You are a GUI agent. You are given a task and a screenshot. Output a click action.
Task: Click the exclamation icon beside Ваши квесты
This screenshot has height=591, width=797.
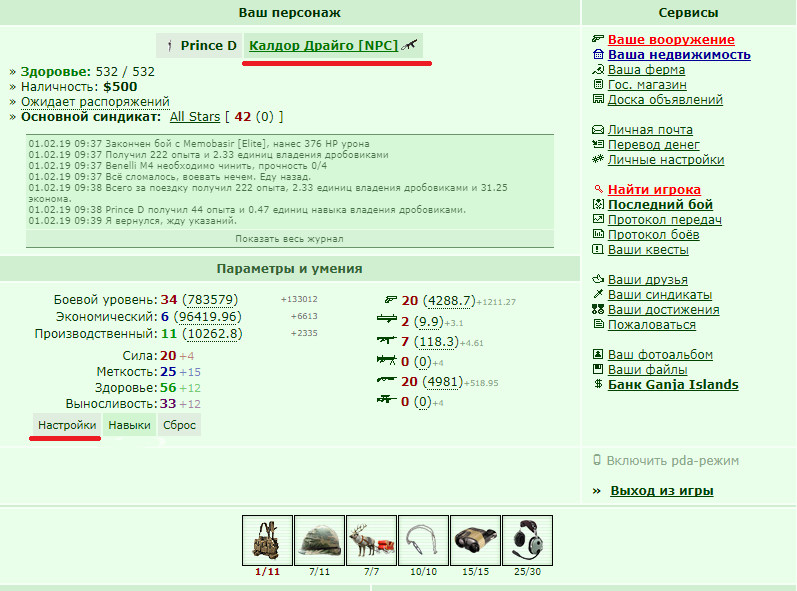598,249
